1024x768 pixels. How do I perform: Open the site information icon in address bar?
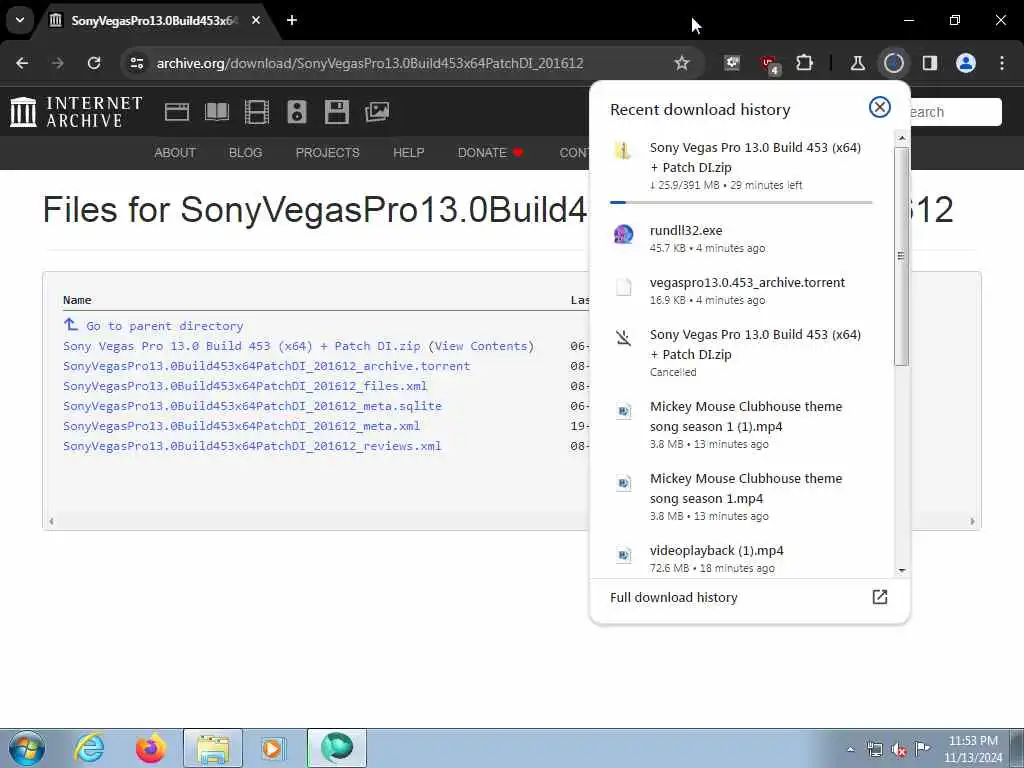pyautogui.click(x=136, y=63)
